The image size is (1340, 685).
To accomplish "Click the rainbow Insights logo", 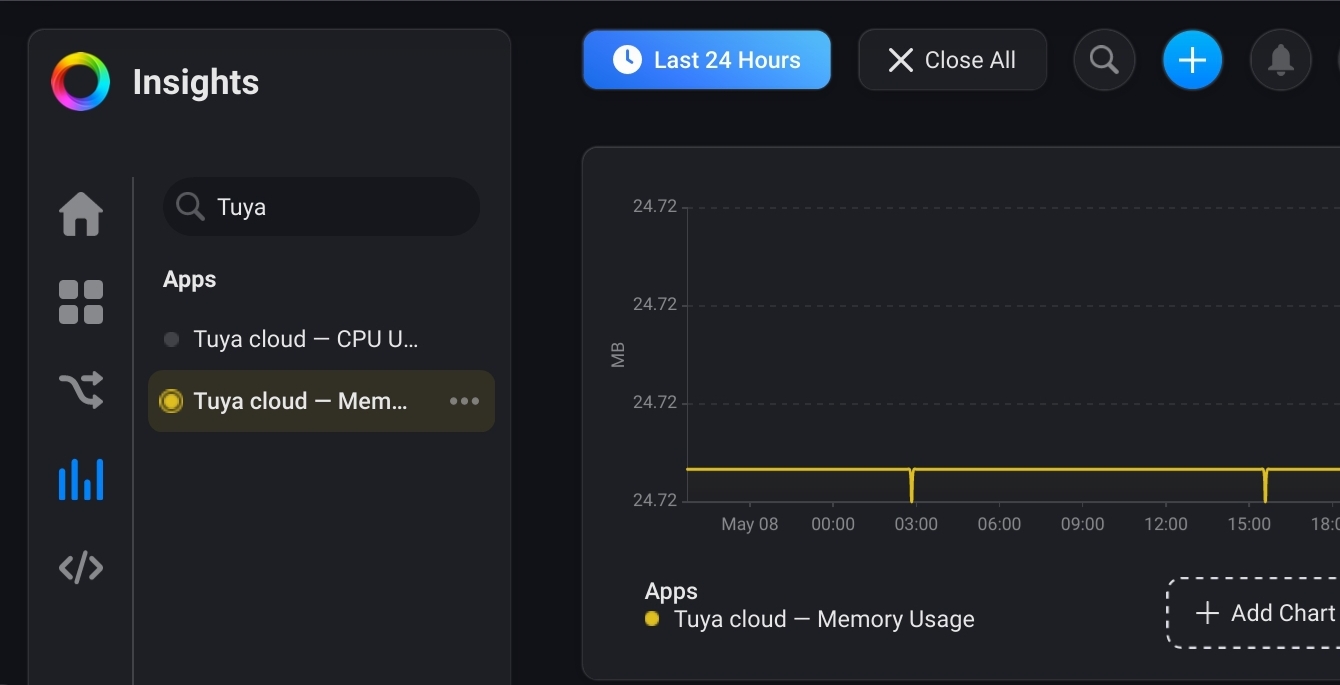I will tap(80, 81).
